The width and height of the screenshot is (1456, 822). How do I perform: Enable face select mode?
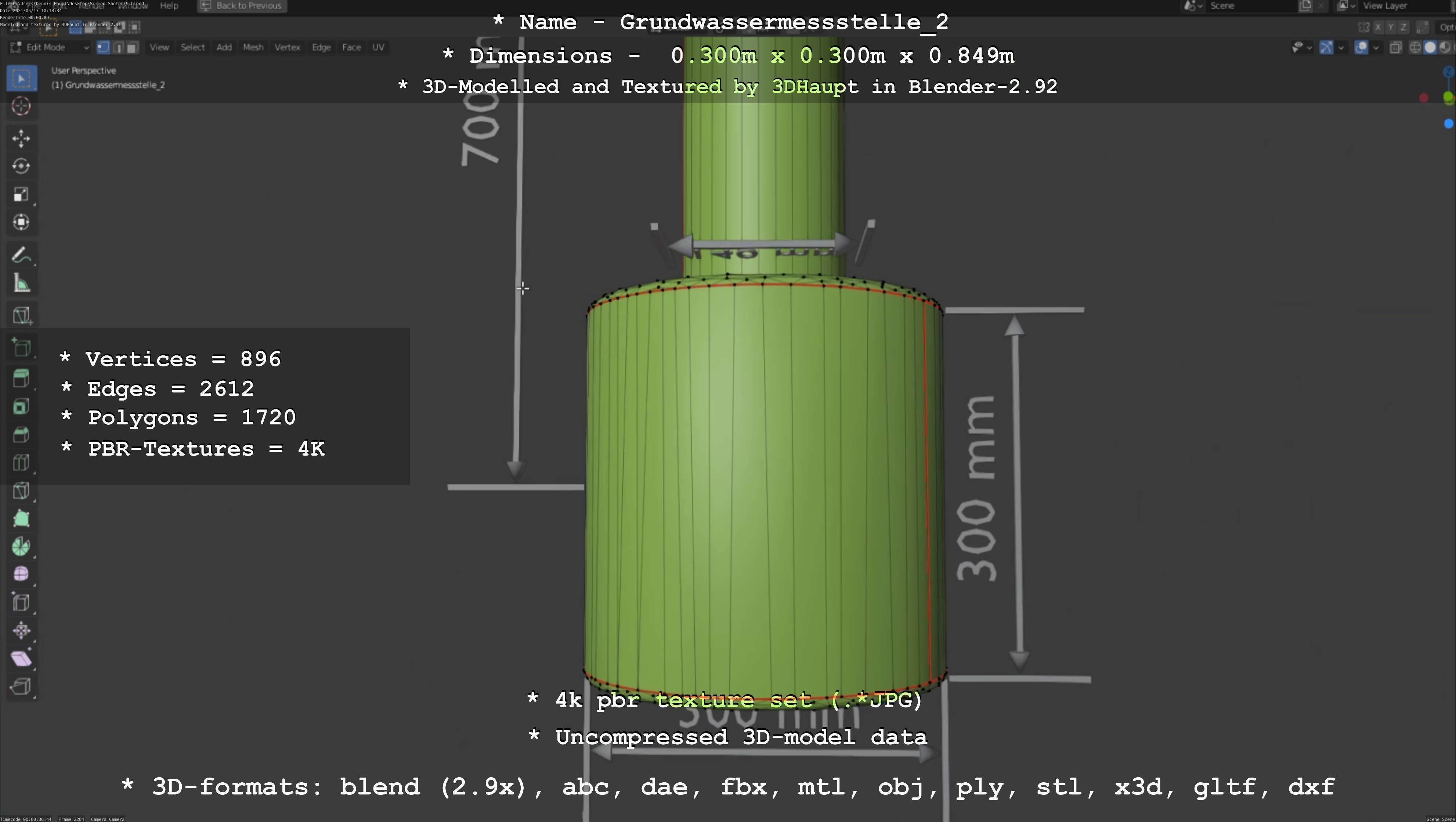(x=132, y=47)
